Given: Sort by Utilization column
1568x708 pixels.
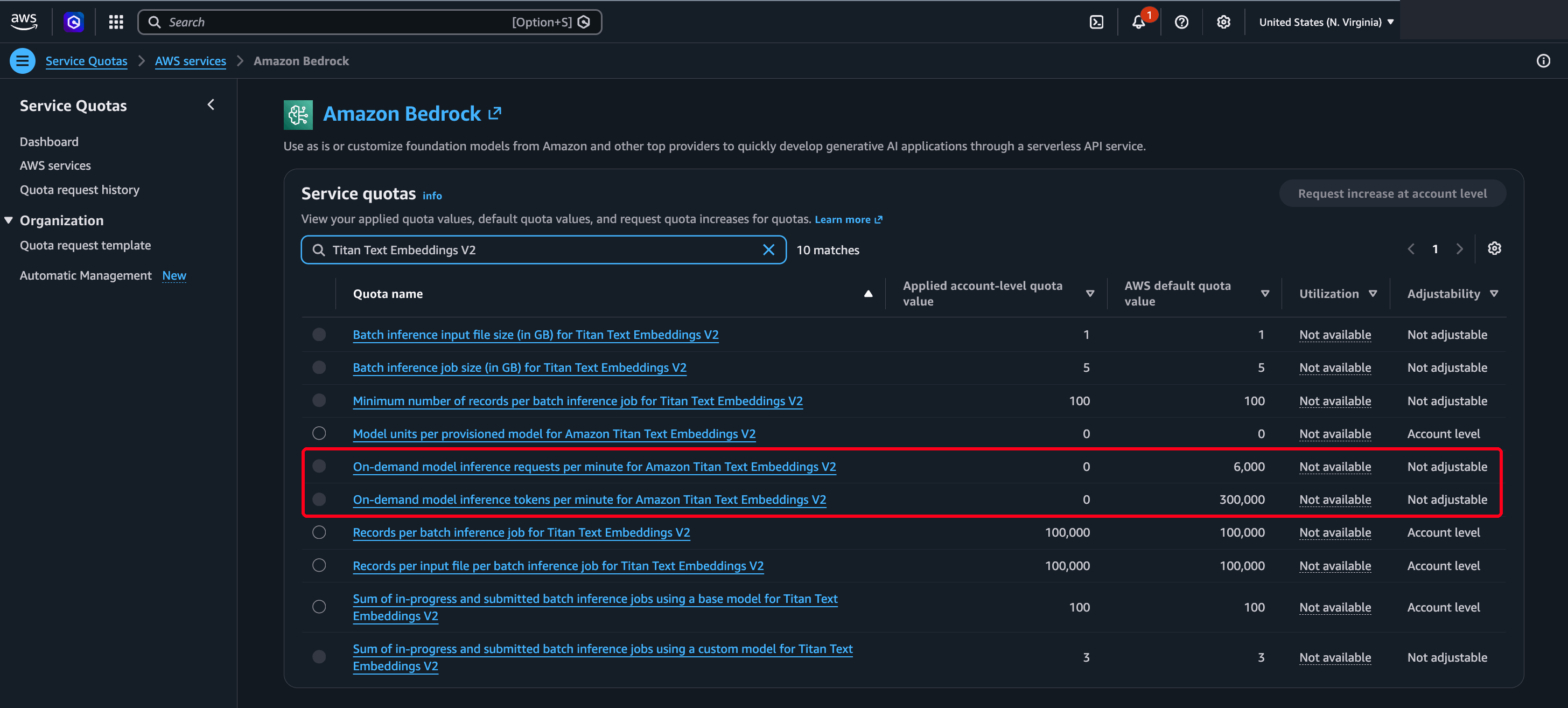Looking at the screenshot, I should [1373, 294].
